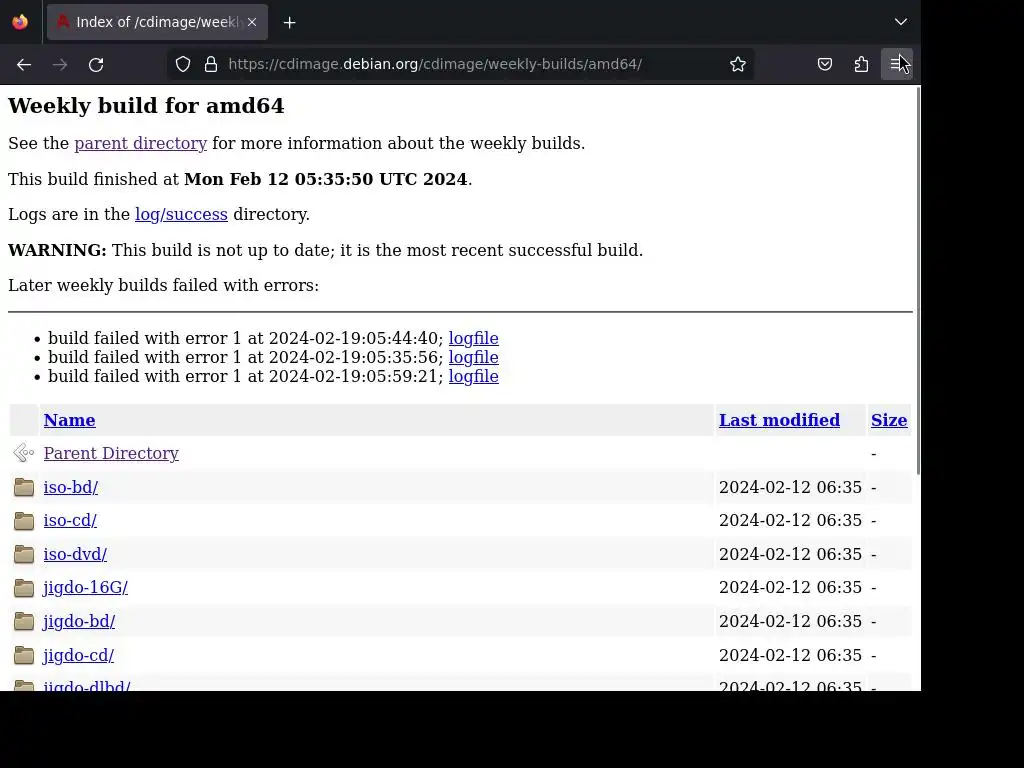Open the Parent Directory entry
This screenshot has width=1024, height=768.
tap(111, 453)
